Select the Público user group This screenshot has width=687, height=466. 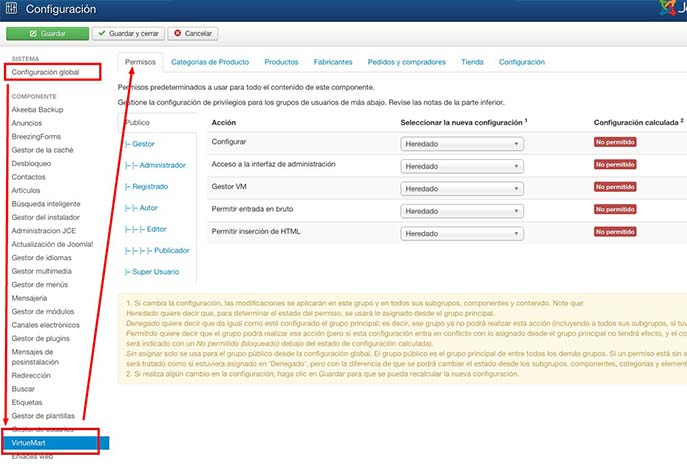pos(138,123)
